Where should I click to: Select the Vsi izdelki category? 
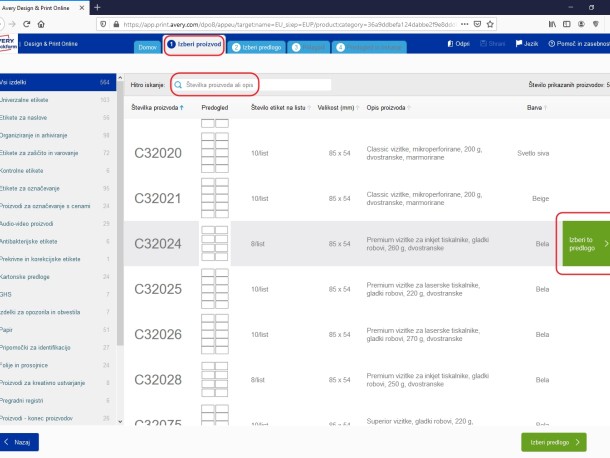(58, 82)
